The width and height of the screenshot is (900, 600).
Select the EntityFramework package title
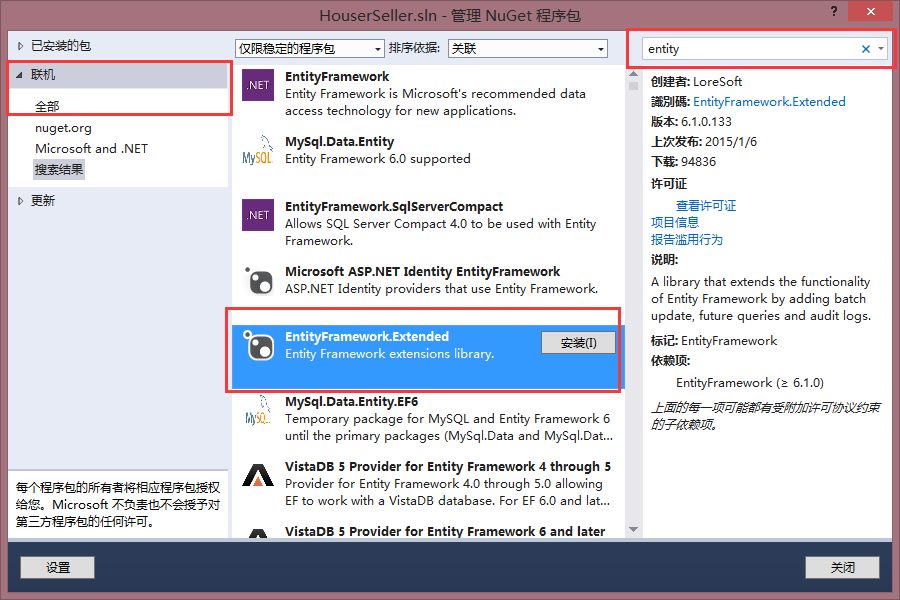click(337, 77)
